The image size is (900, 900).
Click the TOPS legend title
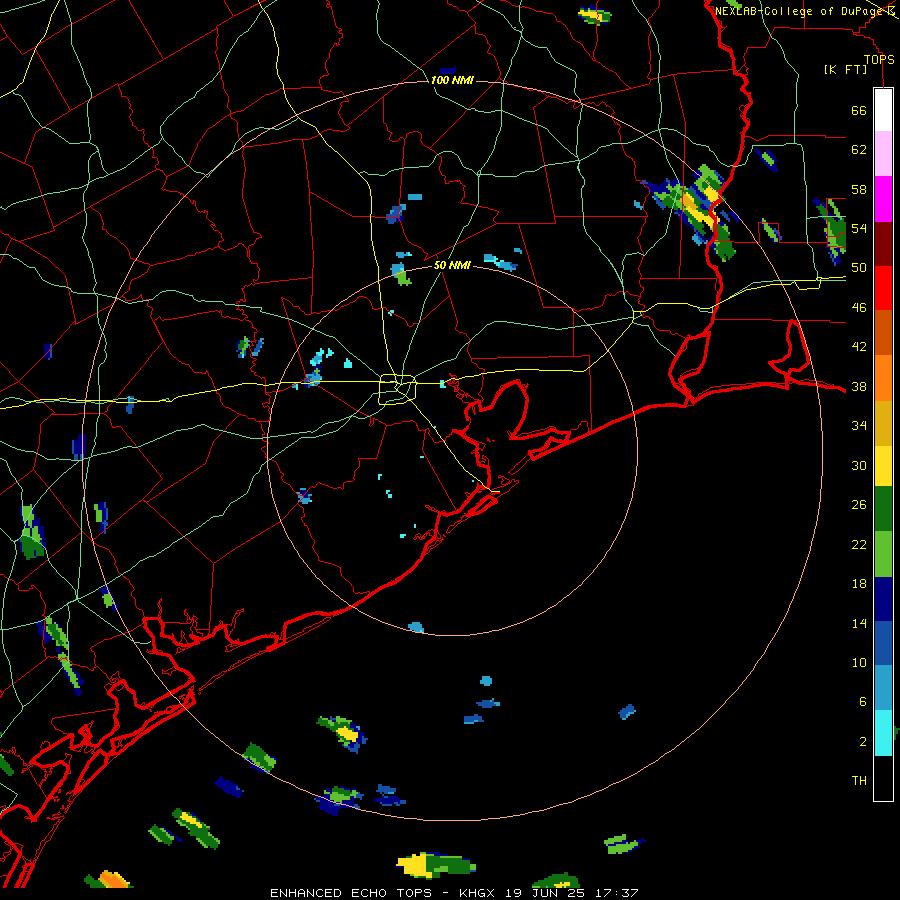(879, 60)
